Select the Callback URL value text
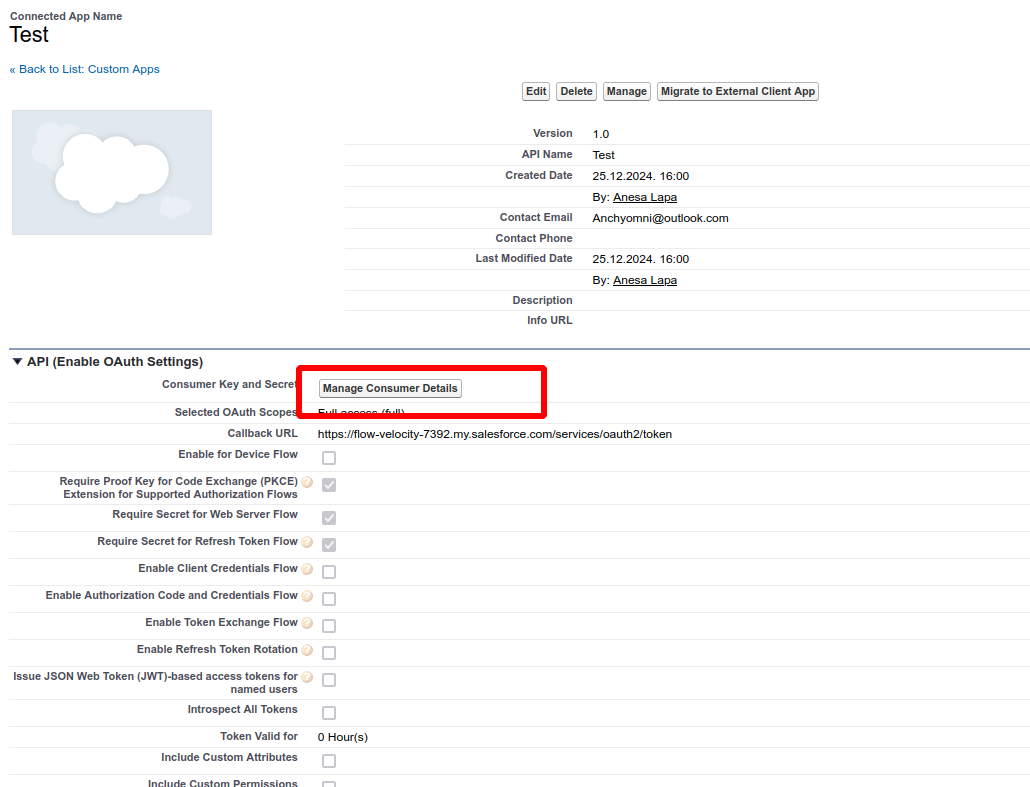Screen dimensions: 1030x787 [495, 434]
